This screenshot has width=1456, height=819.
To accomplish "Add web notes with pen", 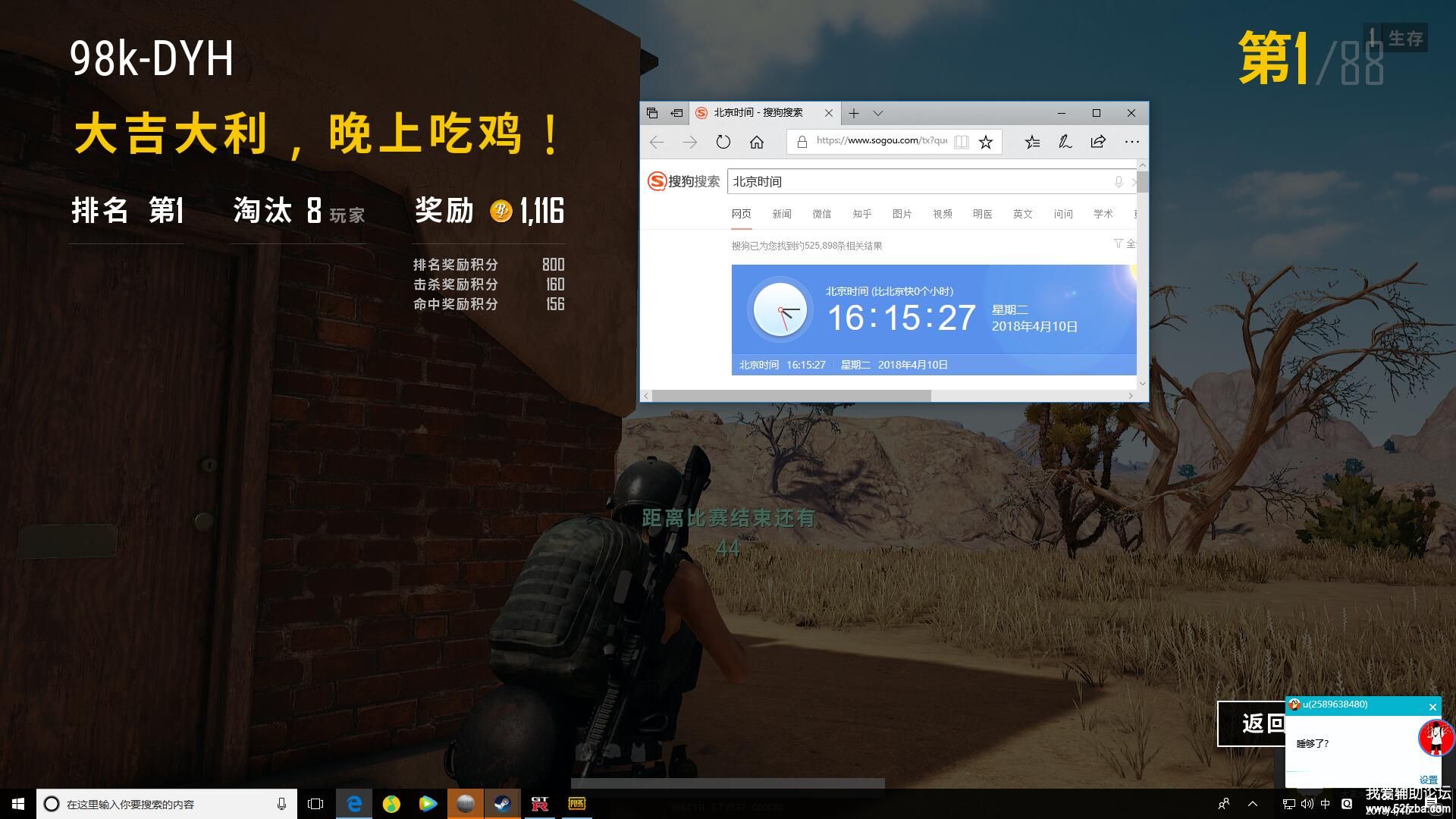I will 1065,142.
